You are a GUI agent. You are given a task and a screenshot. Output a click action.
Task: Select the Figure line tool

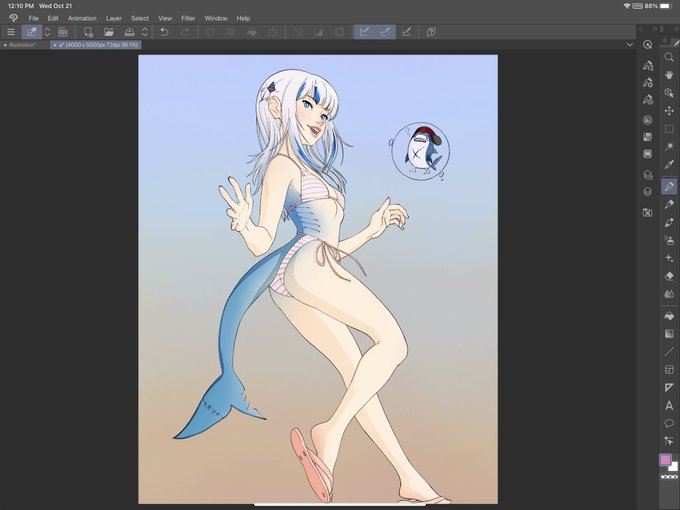click(x=669, y=352)
